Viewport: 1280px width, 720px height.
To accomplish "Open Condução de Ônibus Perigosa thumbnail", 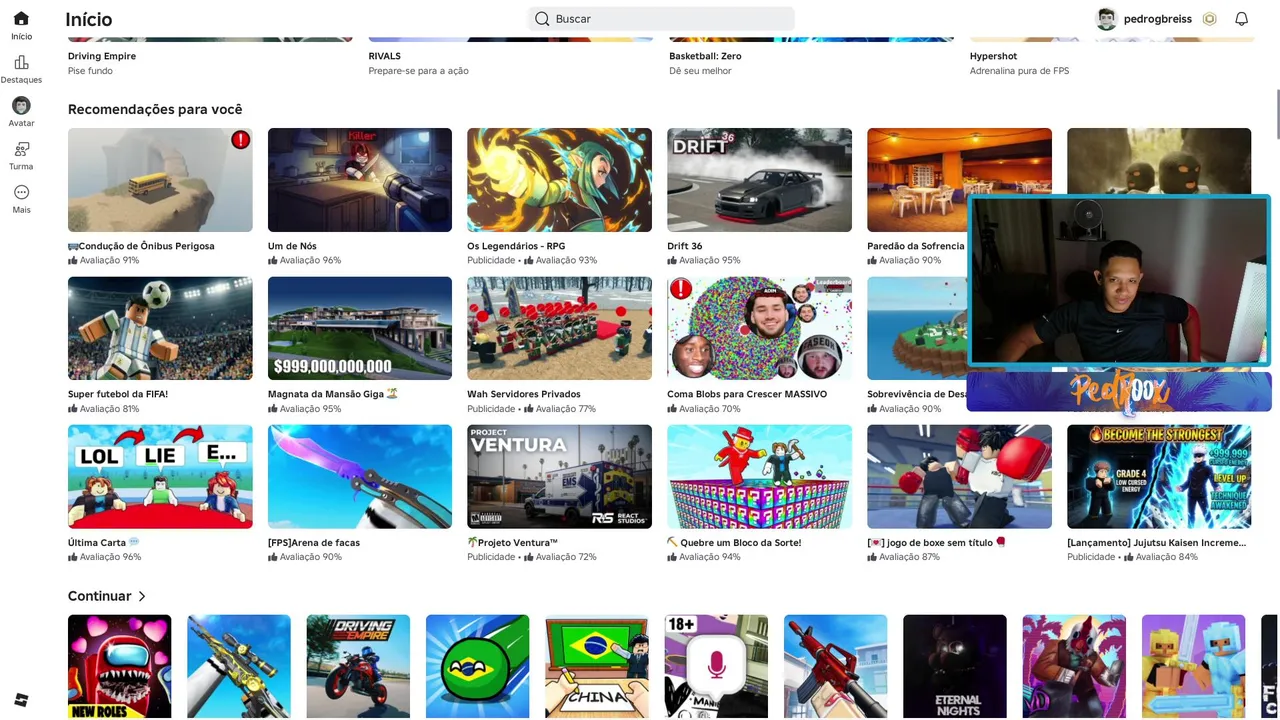I will (x=160, y=180).
